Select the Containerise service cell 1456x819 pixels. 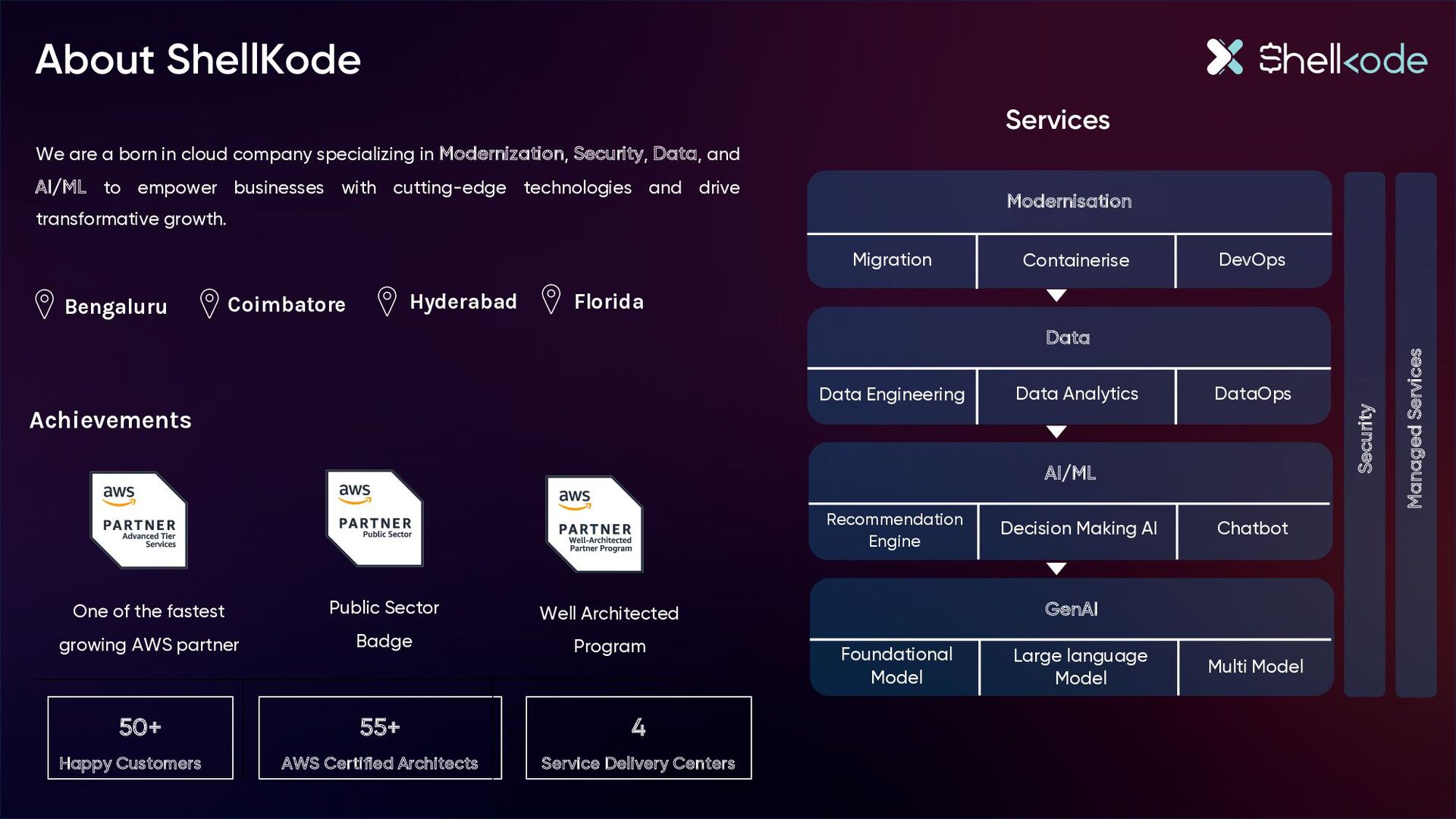pyautogui.click(x=1076, y=261)
